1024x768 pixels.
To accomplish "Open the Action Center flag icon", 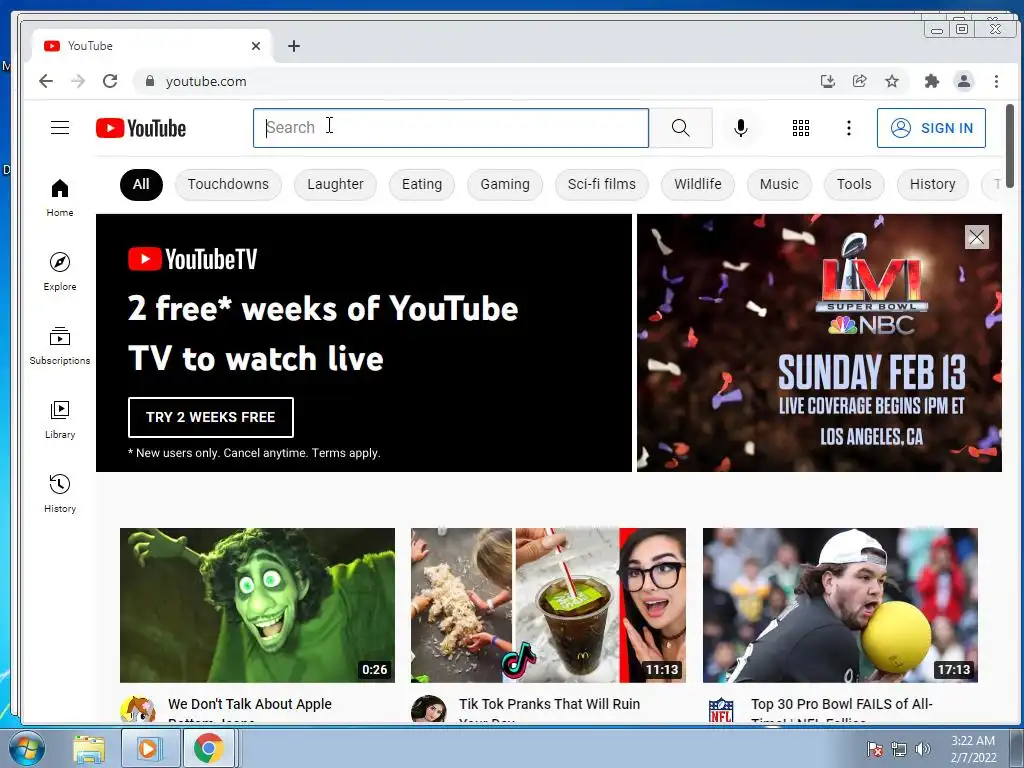I will tap(875, 749).
